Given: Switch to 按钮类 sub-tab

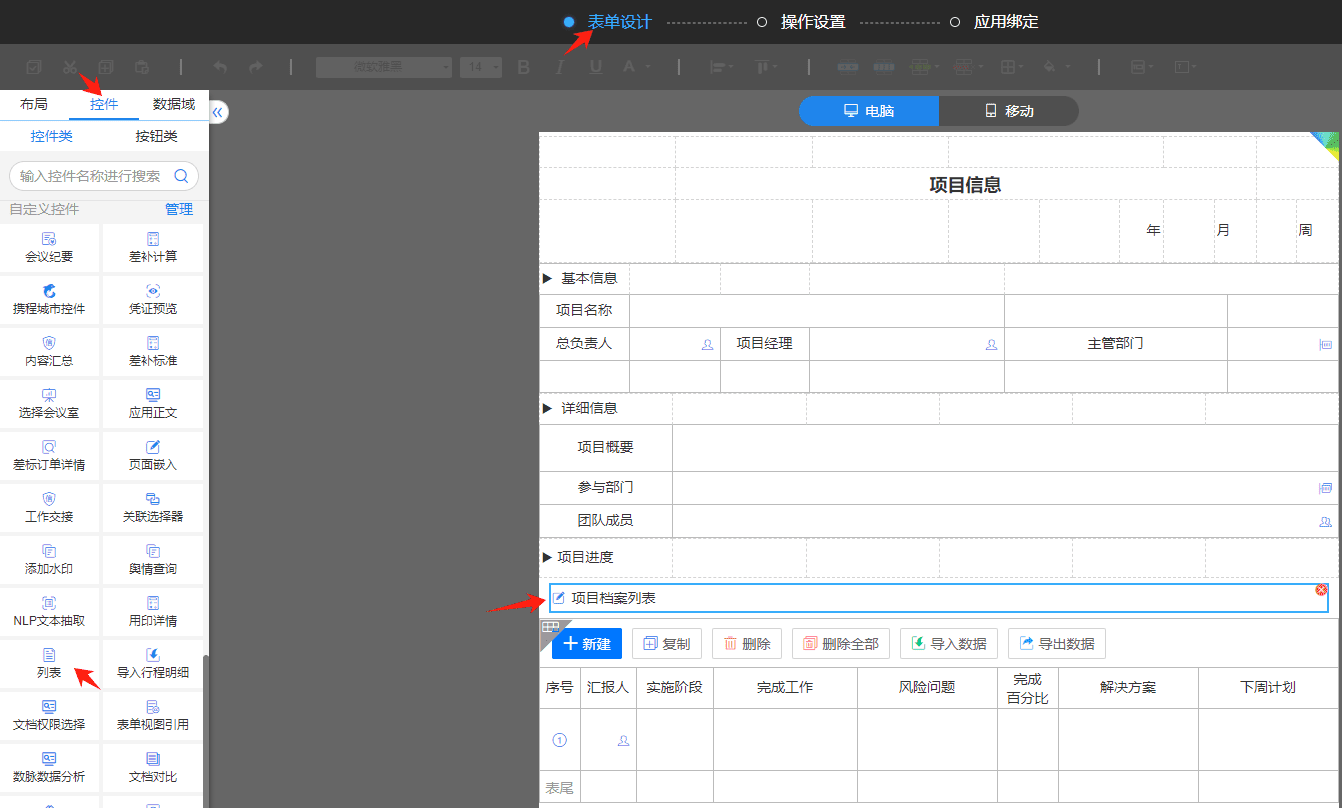Looking at the screenshot, I should click(157, 136).
